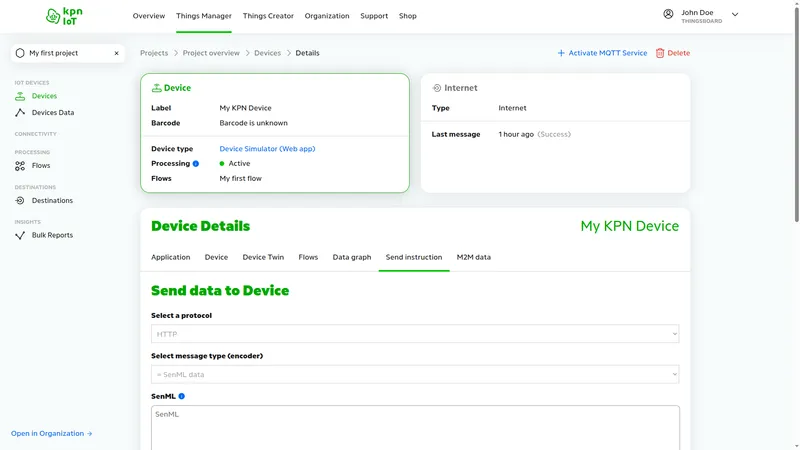Open the Support menu
Image resolution: width=800 pixels, height=450 pixels.
(x=374, y=16)
